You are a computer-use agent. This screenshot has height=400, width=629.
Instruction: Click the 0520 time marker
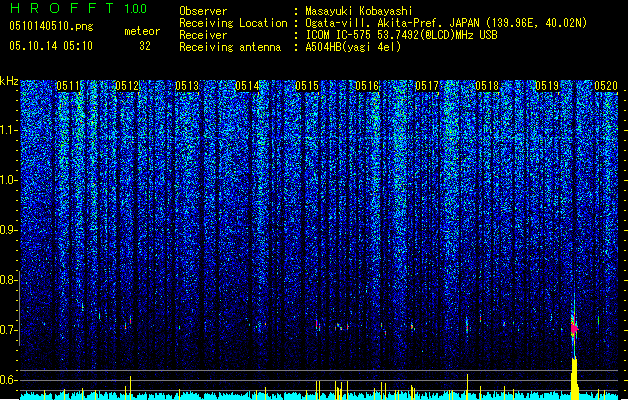tap(606, 86)
